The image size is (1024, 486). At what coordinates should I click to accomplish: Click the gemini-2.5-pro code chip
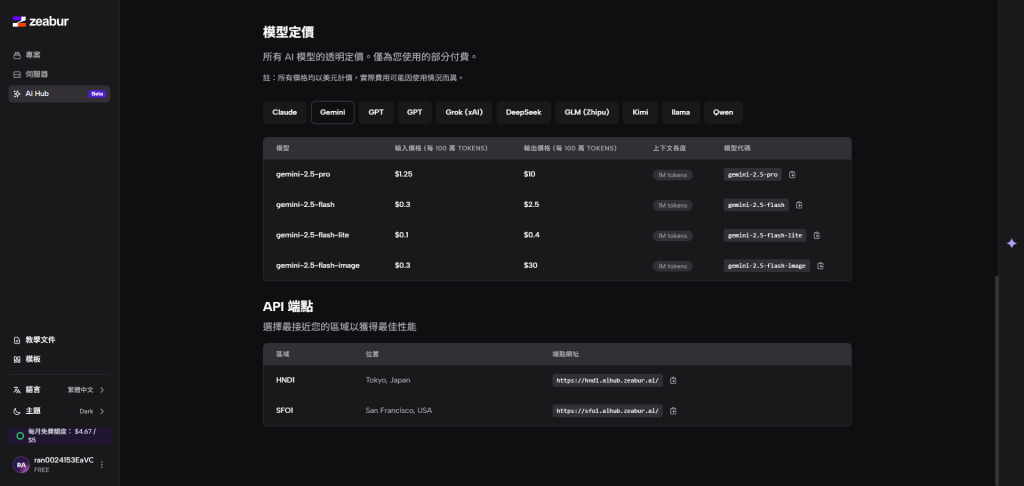coord(752,175)
